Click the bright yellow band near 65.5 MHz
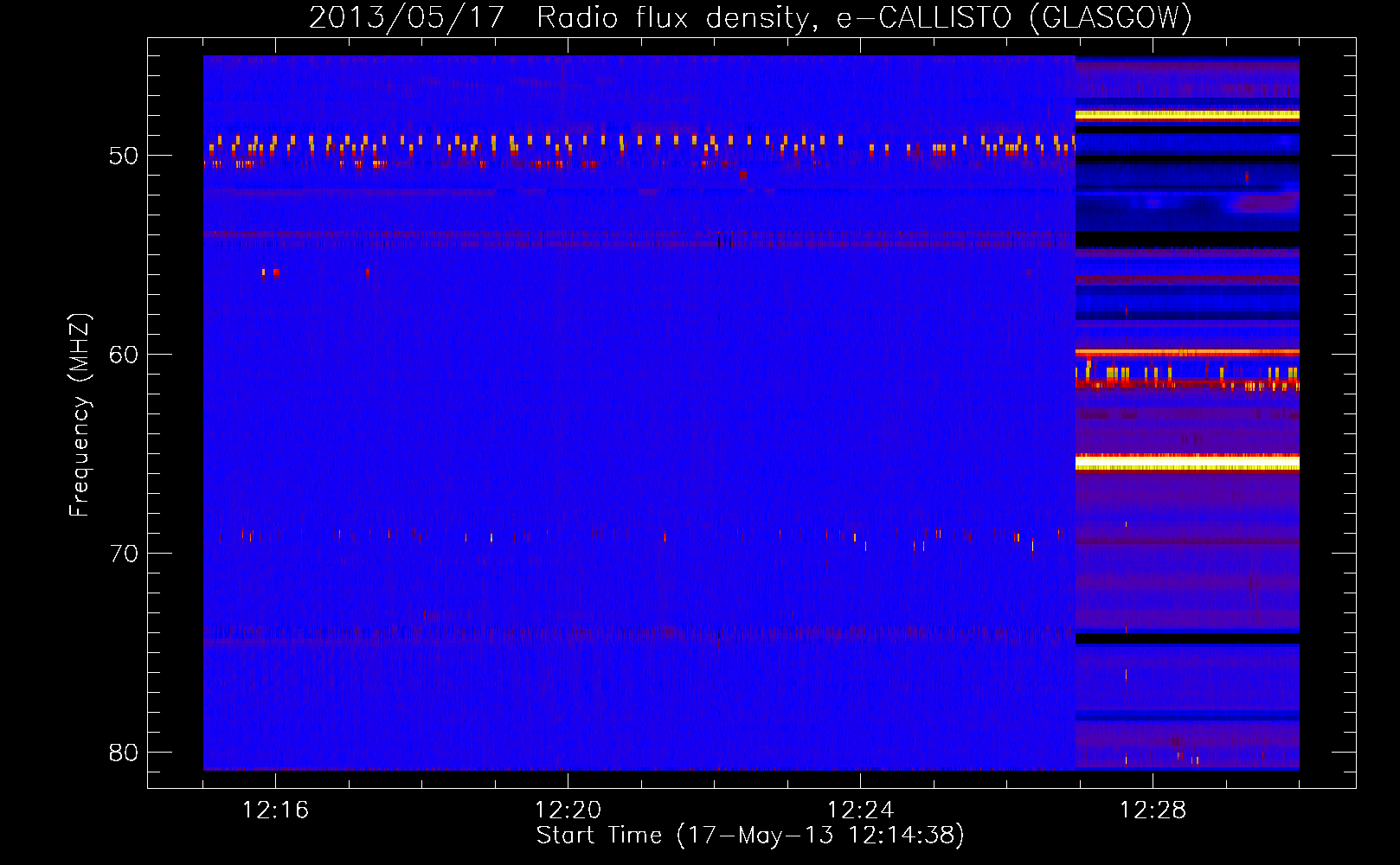This screenshot has width=1400, height=865. point(1187,464)
